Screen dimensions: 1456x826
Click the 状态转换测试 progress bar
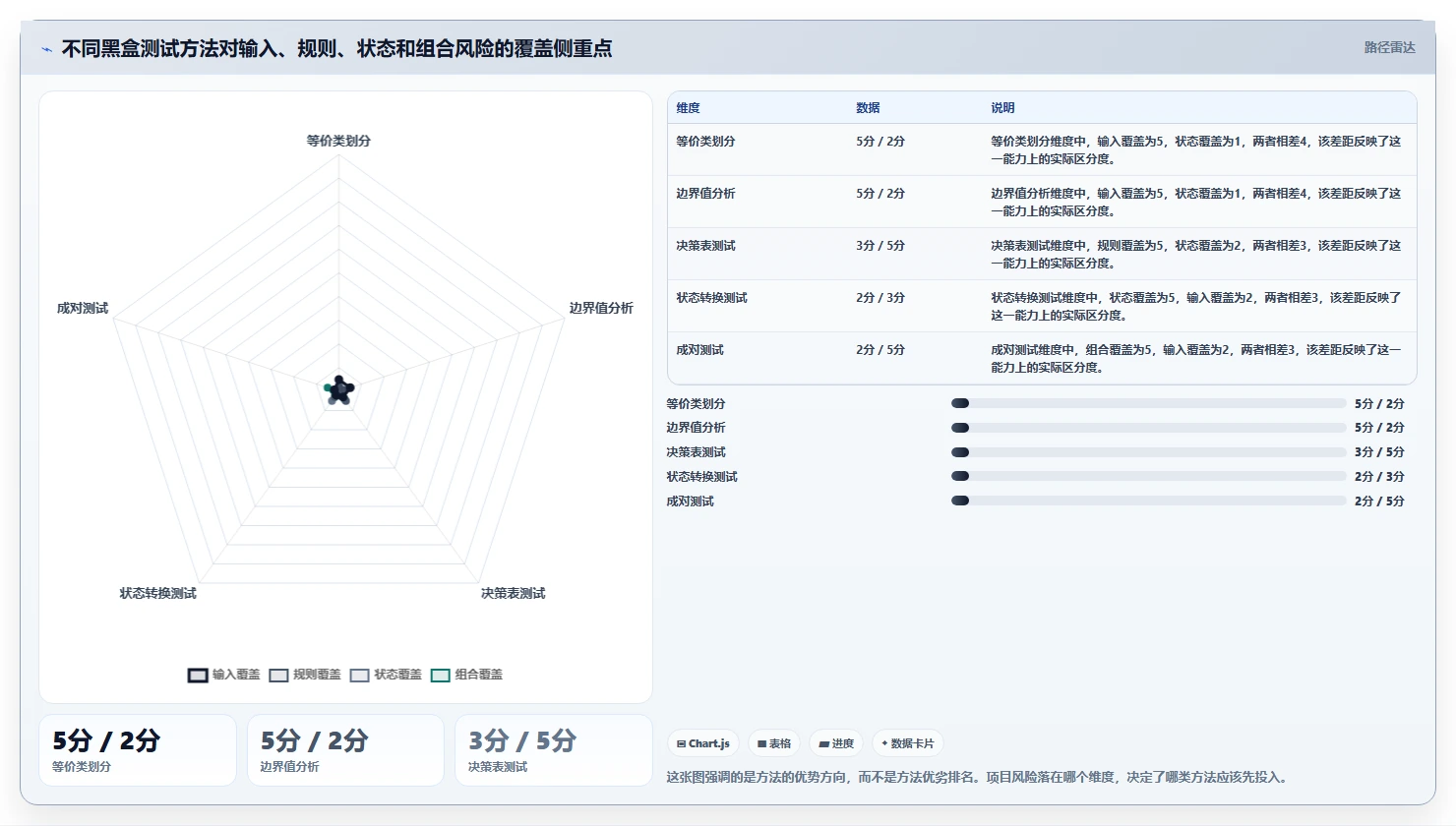point(1148,476)
